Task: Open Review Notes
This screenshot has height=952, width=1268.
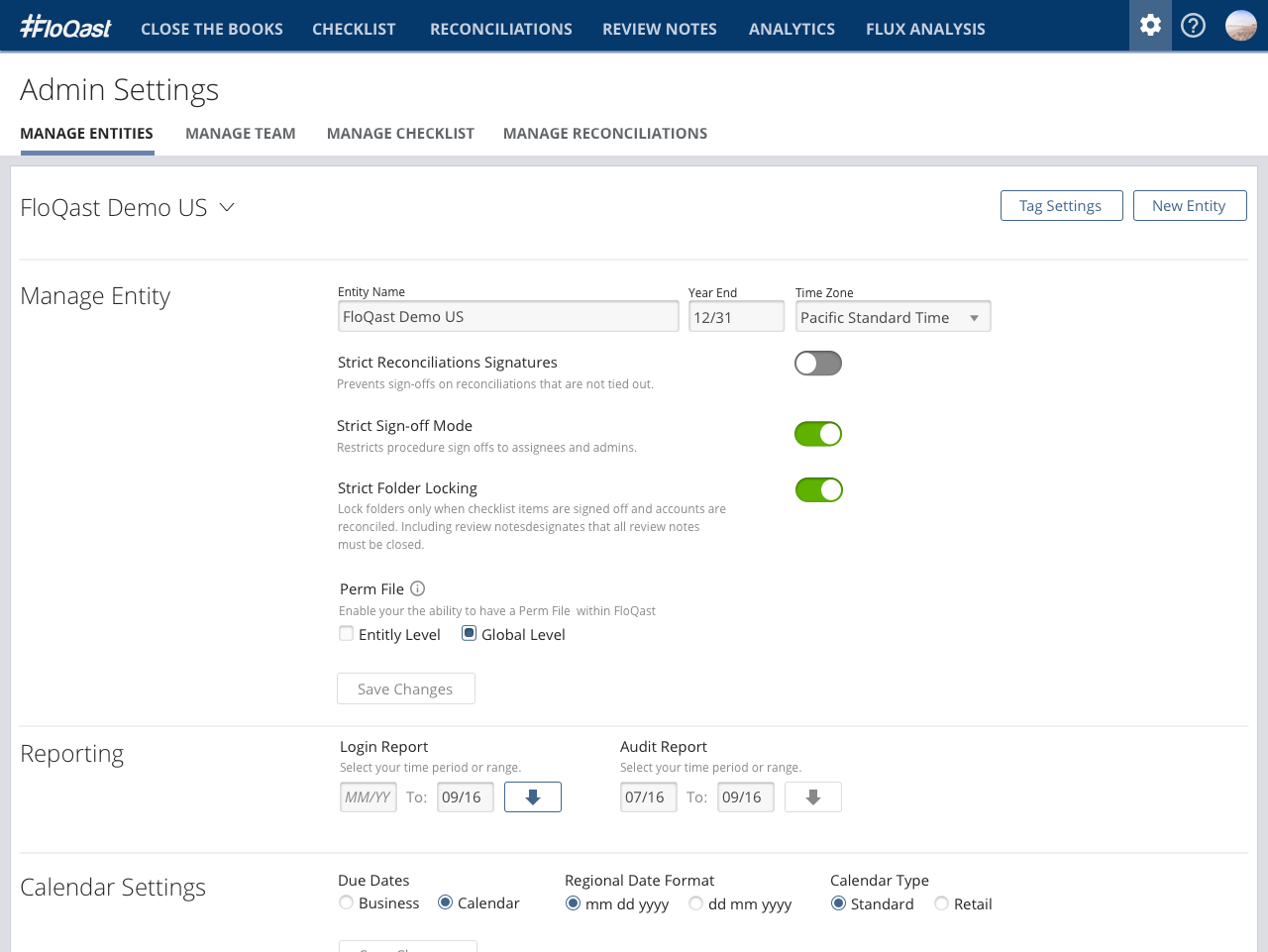Action: coord(660,29)
